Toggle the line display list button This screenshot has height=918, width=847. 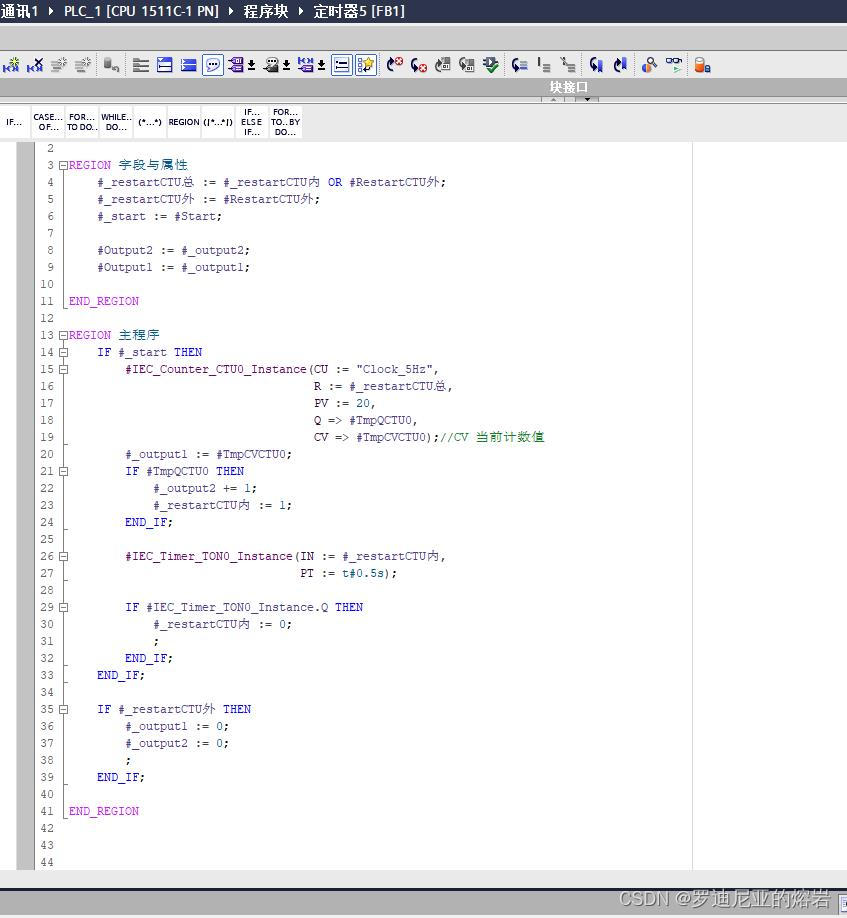pyautogui.click(x=342, y=65)
